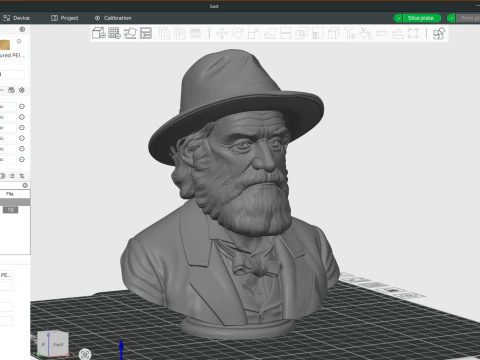Open the 'PE...' dropdown in lower sidebar

point(6,275)
